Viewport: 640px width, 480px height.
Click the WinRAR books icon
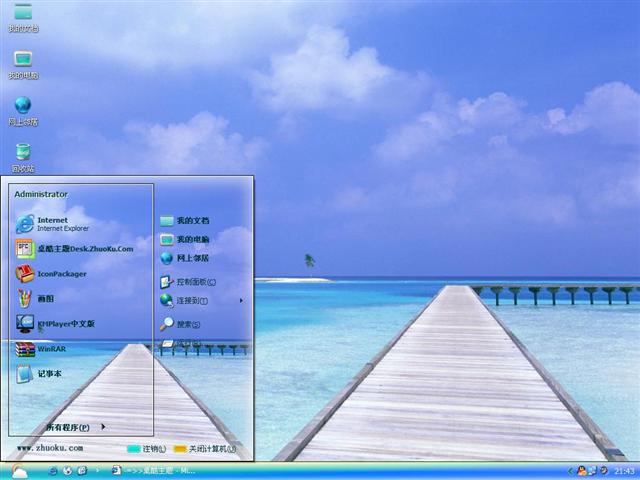(25, 349)
